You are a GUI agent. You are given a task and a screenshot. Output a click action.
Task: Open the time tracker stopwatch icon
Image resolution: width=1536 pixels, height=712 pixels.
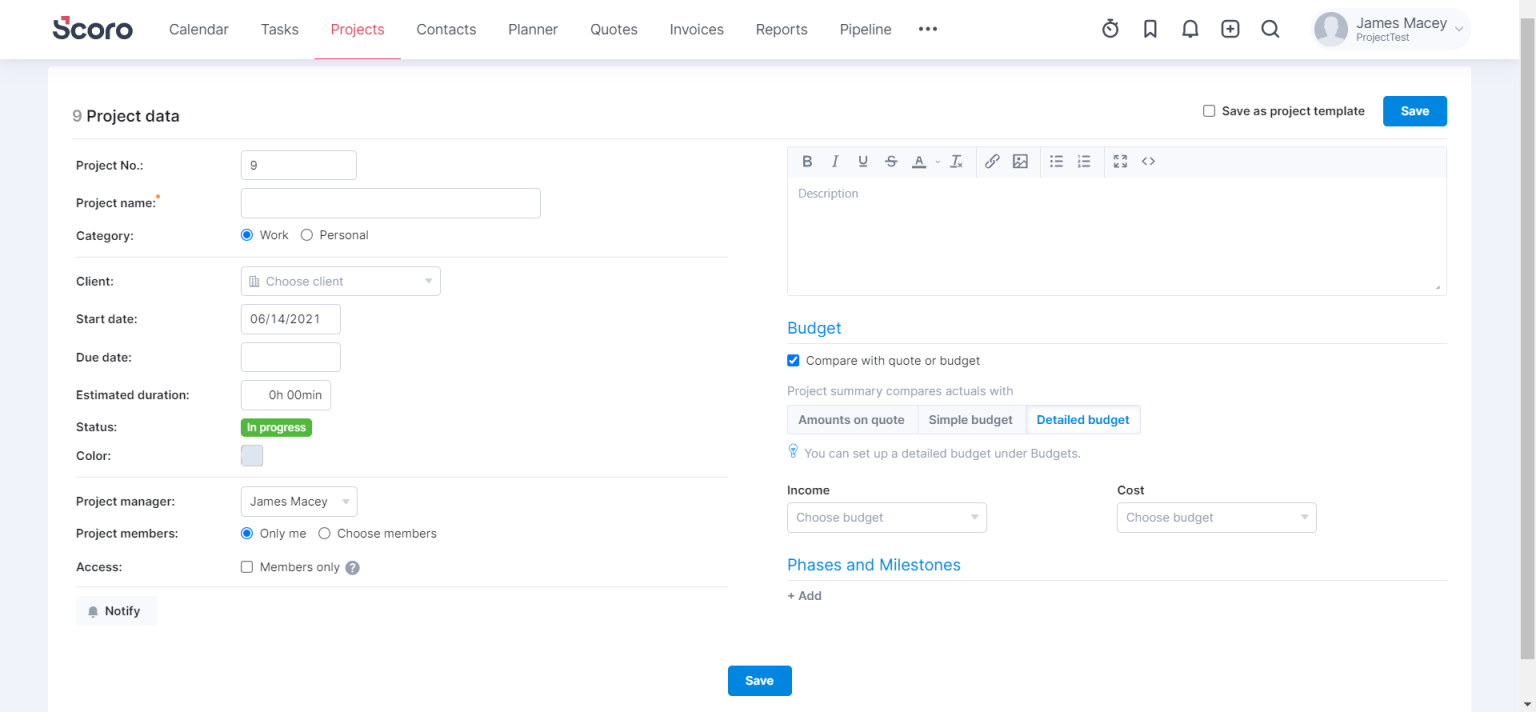click(x=1110, y=29)
